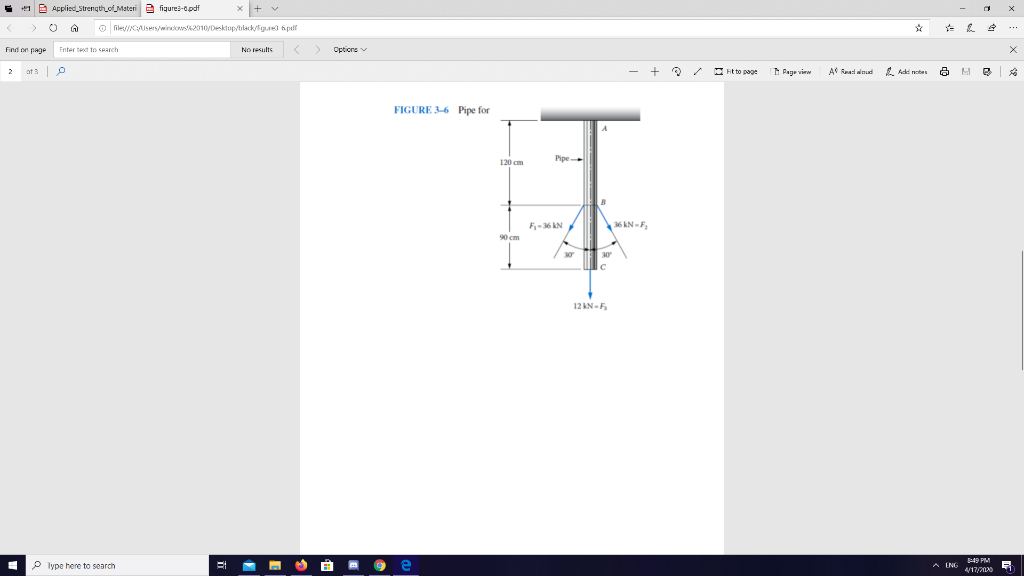The width and height of the screenshot is (1024, 576).
Task: Click the find-on-page search text box
Action: pos(142,50)
